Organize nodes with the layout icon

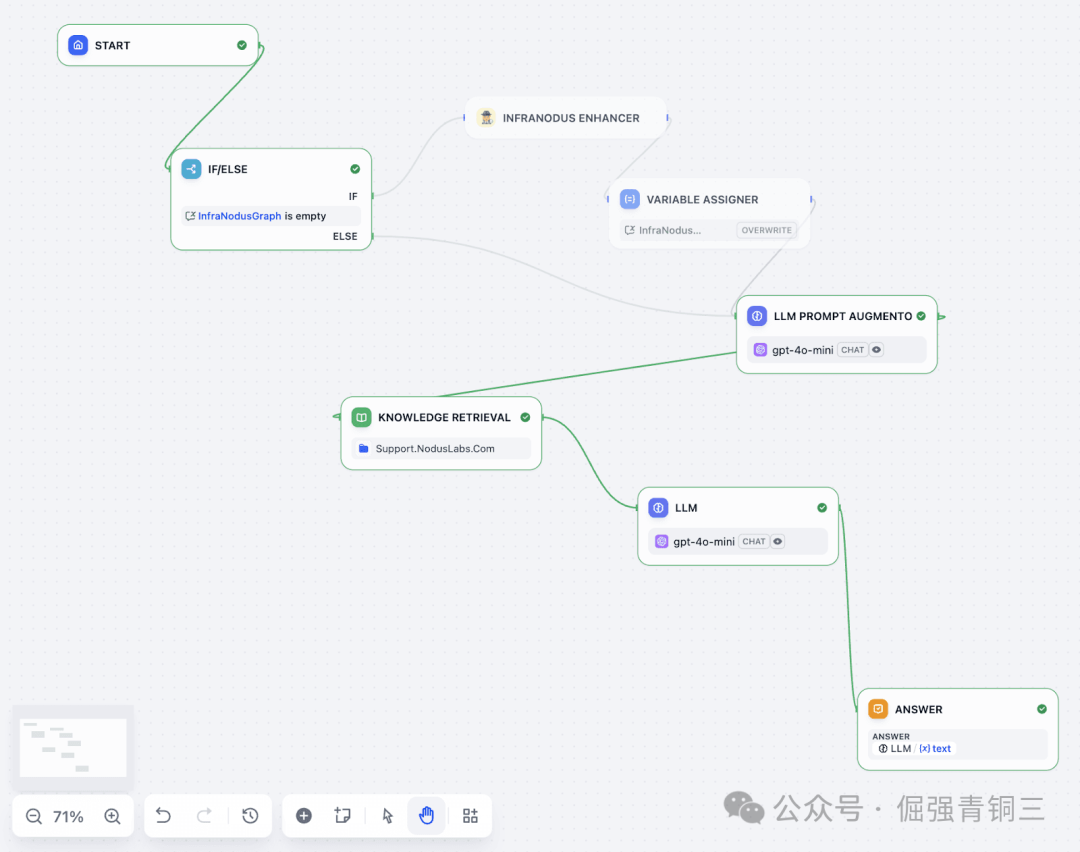pos(470,815)
